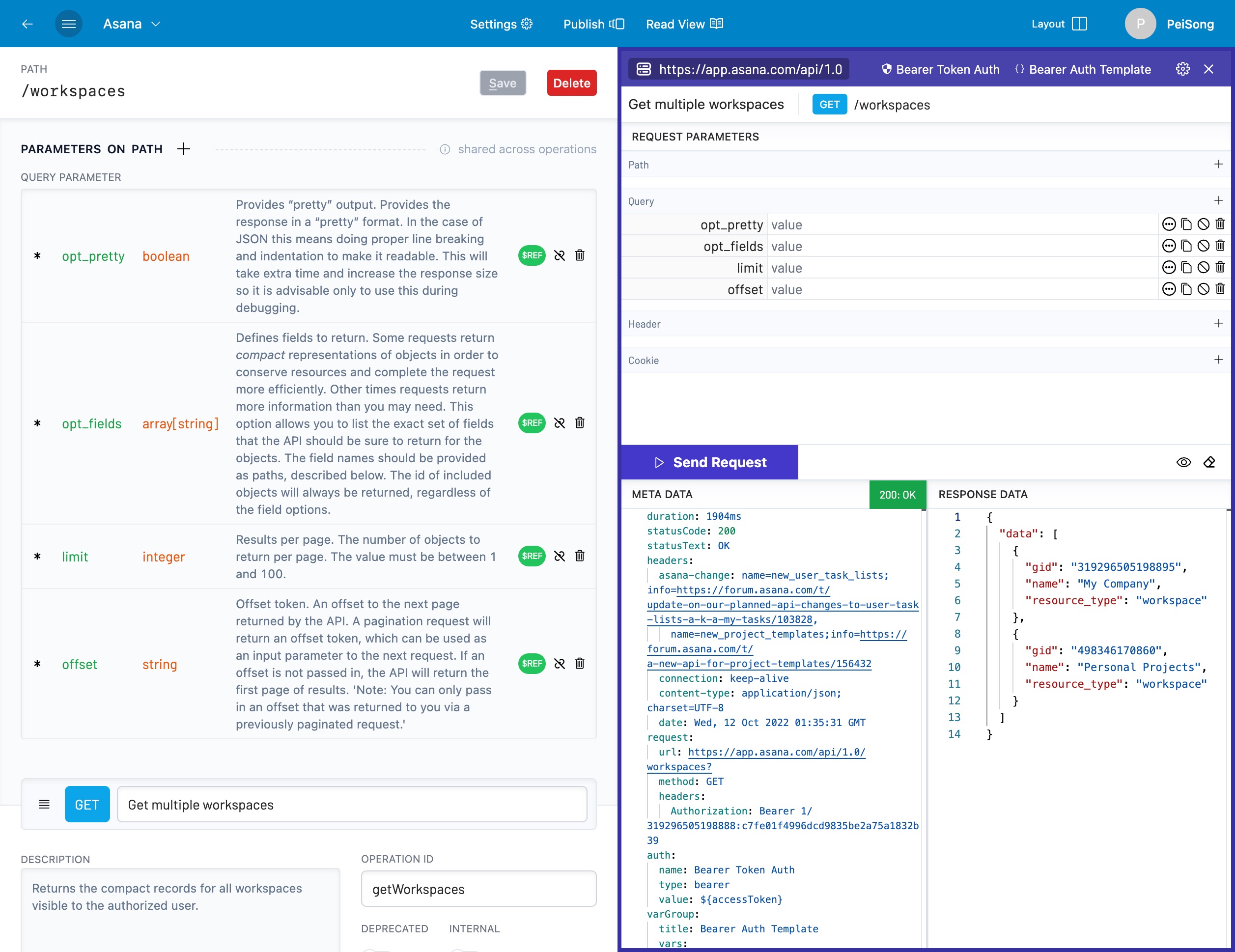
Task: Toggle required asterisk for offset
Action: (37, 664)
